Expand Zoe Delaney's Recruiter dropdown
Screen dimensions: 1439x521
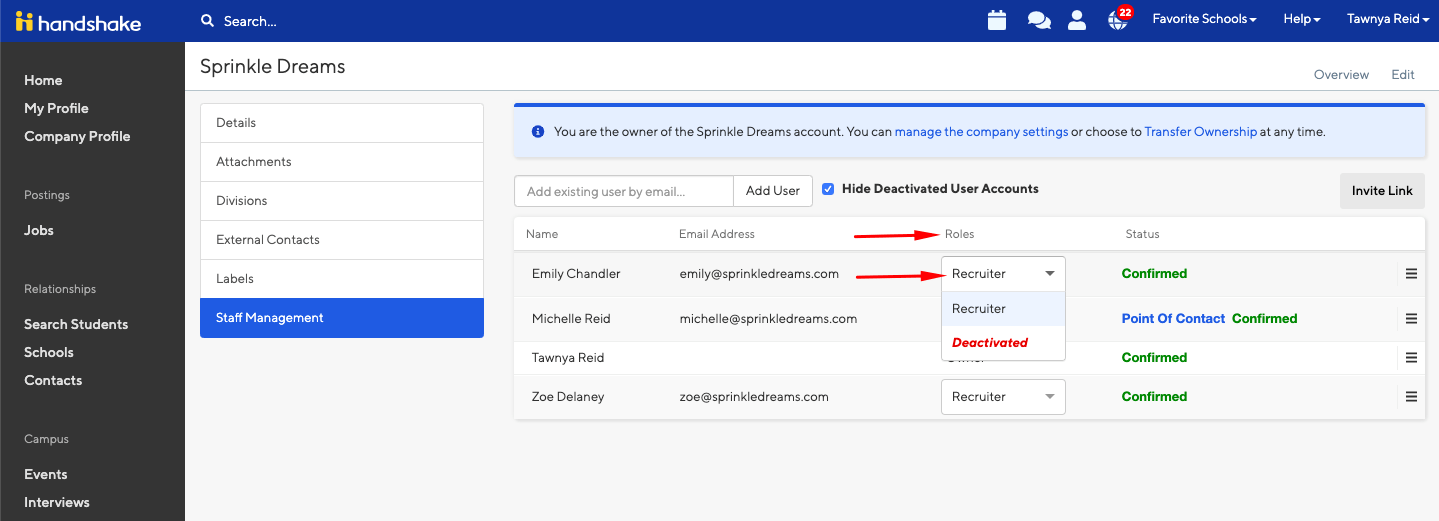[x=1003, y=396]
